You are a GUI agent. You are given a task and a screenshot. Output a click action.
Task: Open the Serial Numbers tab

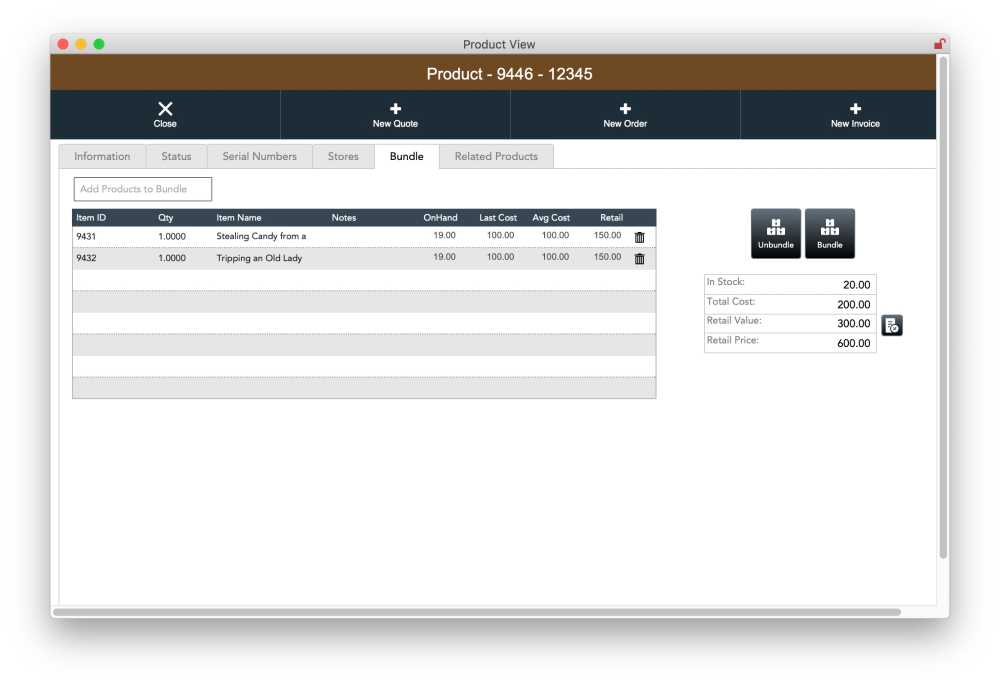260,156
